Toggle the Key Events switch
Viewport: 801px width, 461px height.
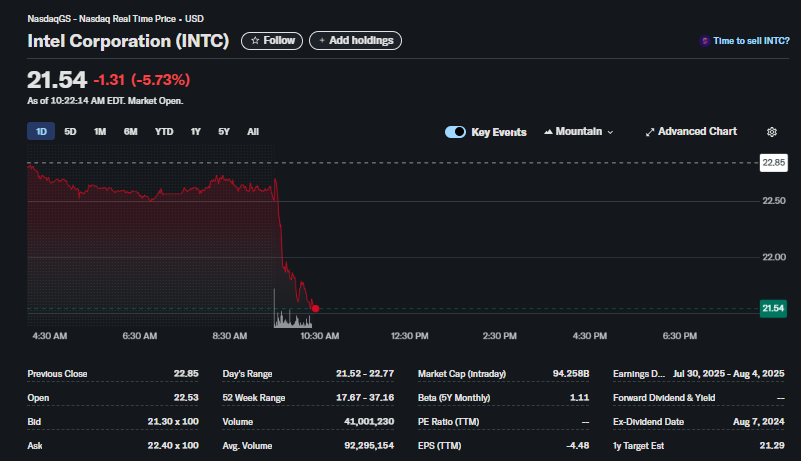tap(455, 132)
